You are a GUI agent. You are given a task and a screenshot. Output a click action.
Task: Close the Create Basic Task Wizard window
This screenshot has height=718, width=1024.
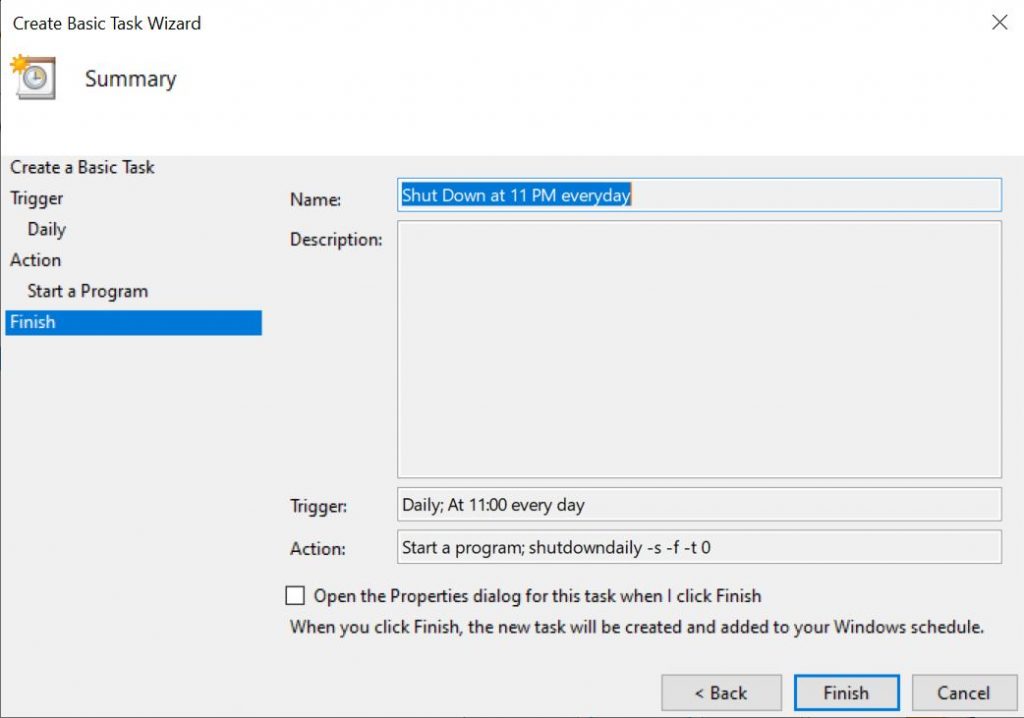click(999, 22)
